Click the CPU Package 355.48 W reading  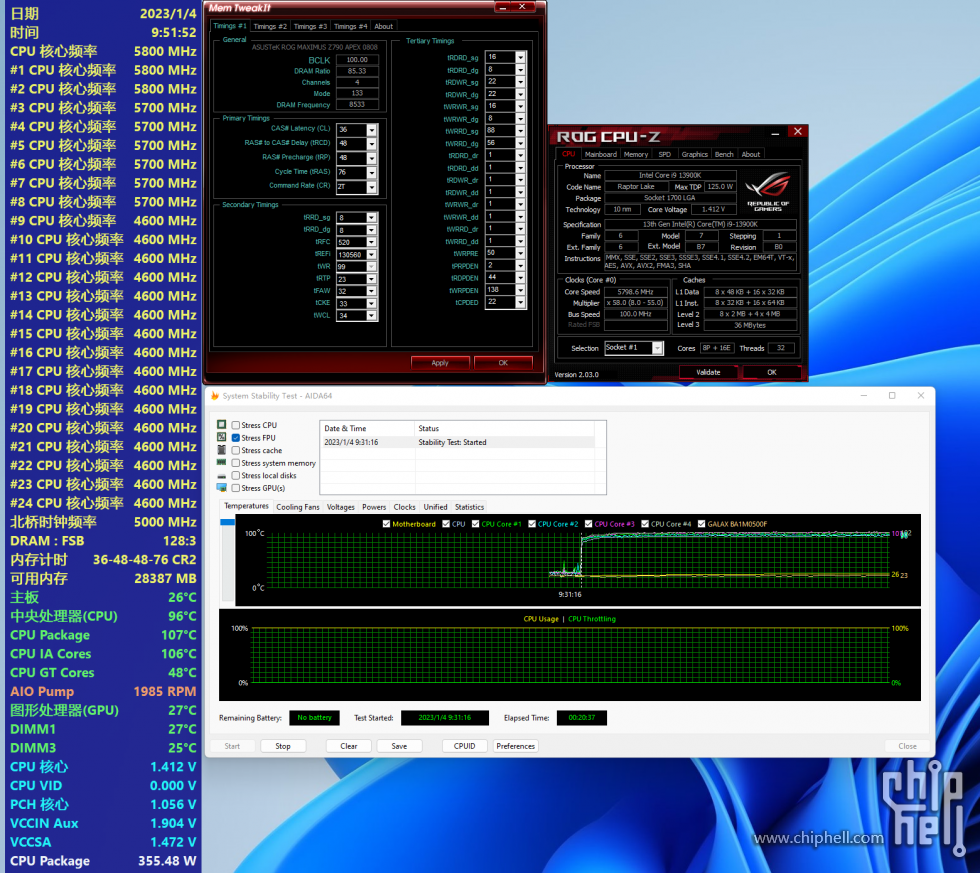pos(104,861)
